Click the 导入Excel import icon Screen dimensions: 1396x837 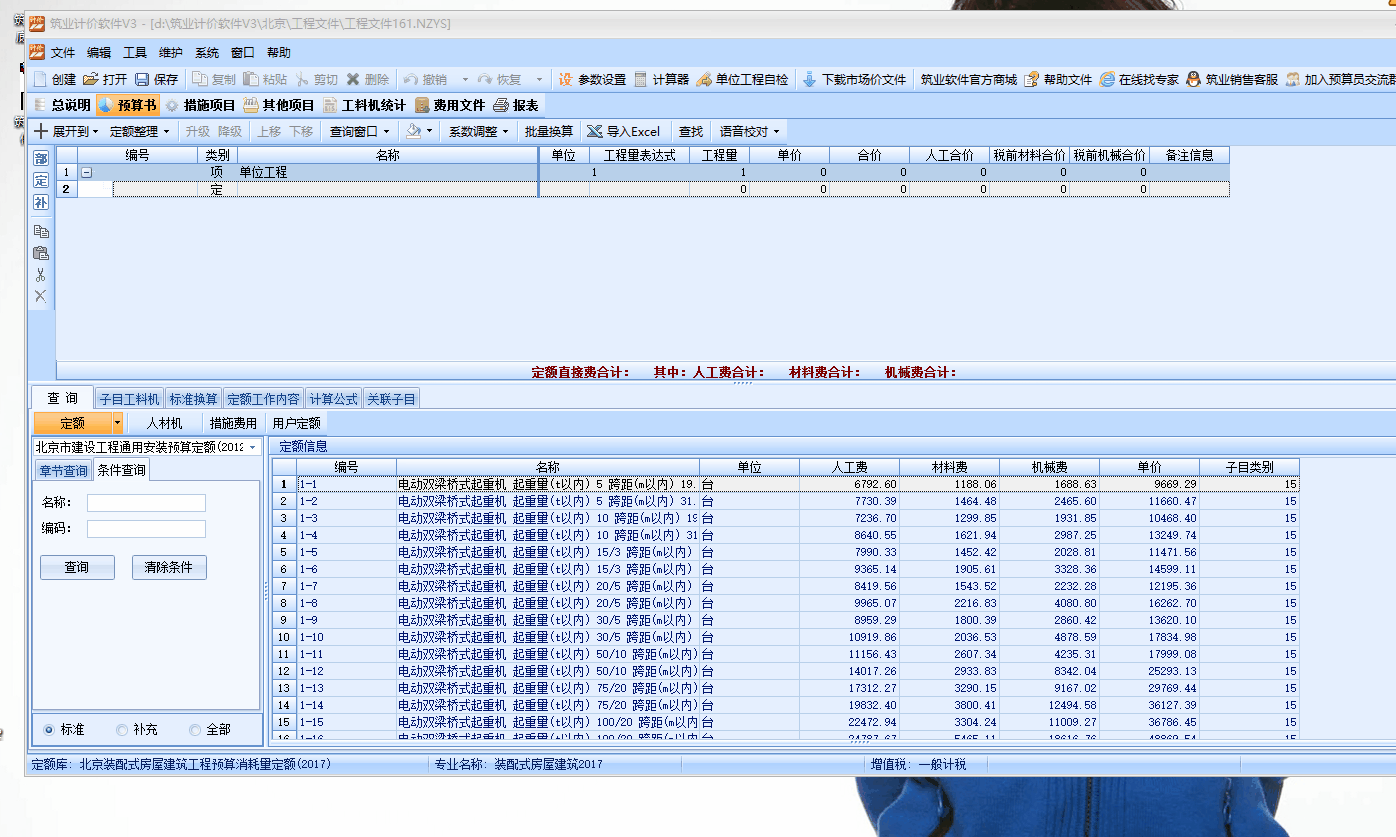pyautogui.click(x=595, y=131)
